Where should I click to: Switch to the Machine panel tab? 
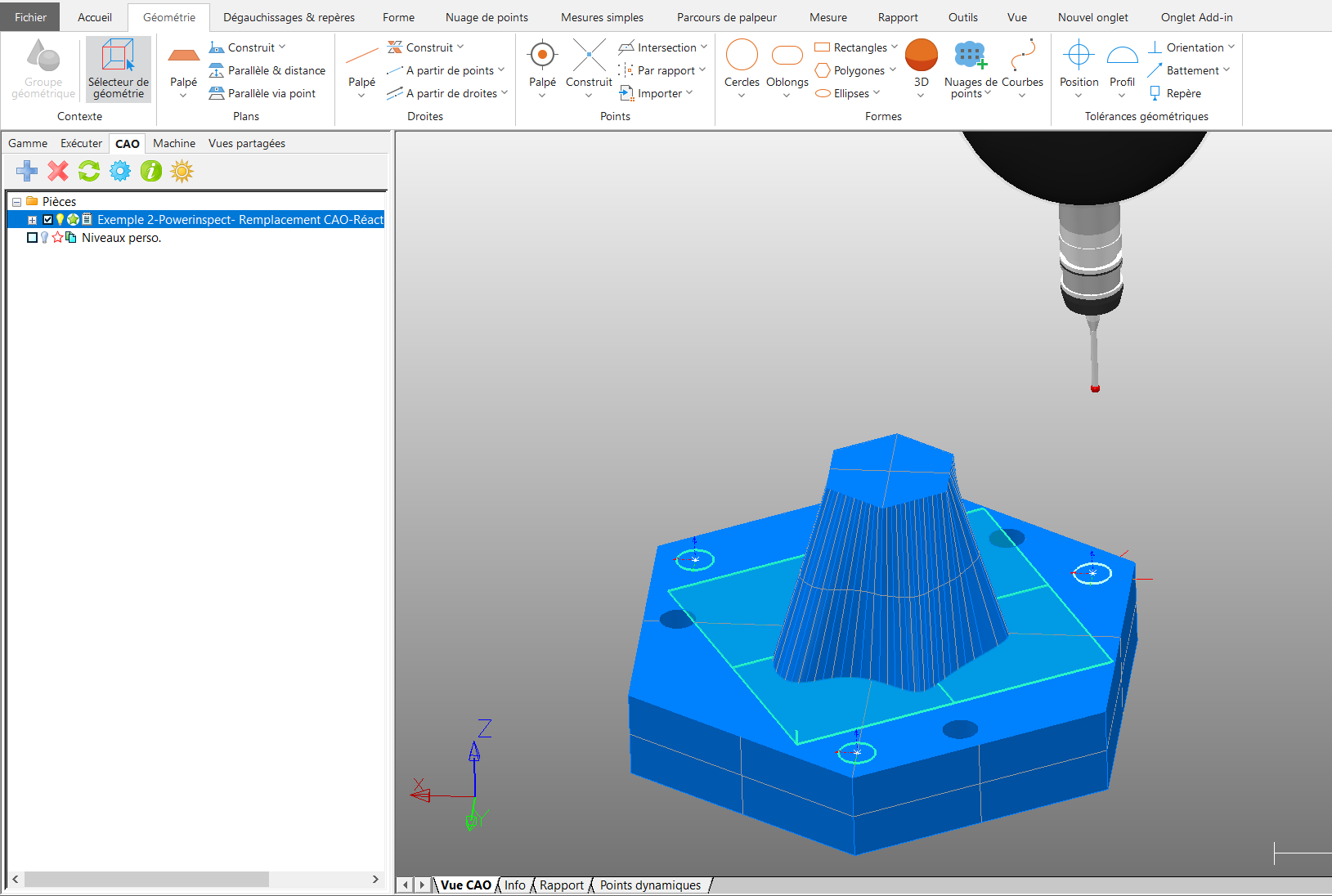(173, 143)
